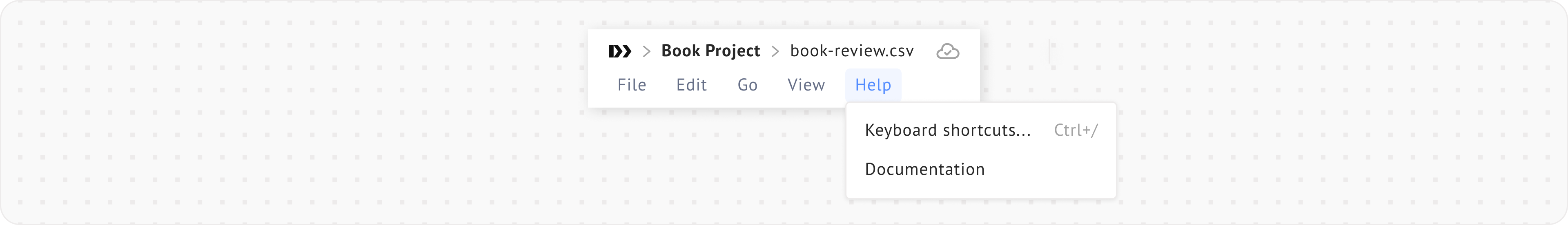
Task: Click the chevron separator before Book Project
Action: [x=646, y=52]
